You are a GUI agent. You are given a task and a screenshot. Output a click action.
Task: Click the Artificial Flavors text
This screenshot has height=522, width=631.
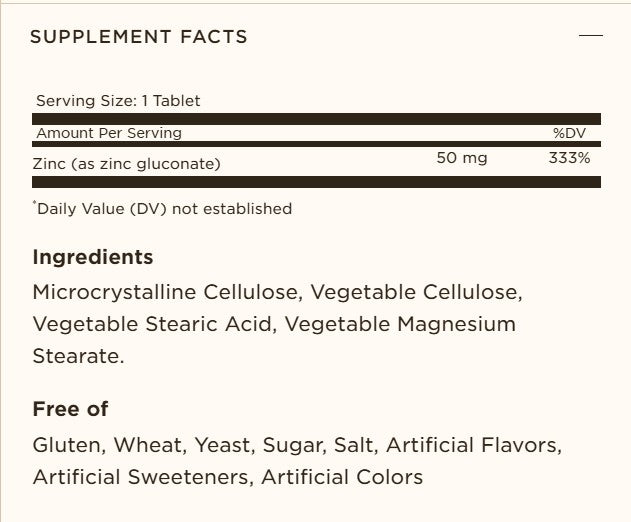tap(467, 444)
